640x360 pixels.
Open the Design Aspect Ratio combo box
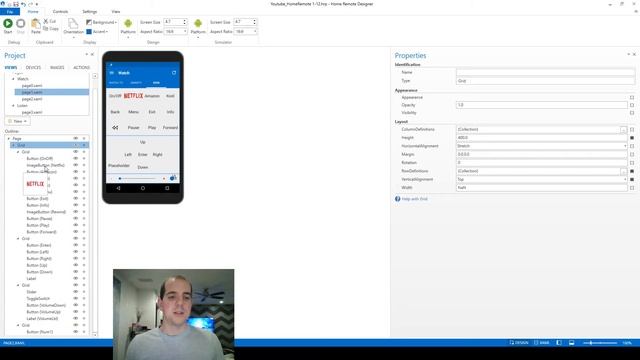tap(176, 31)
